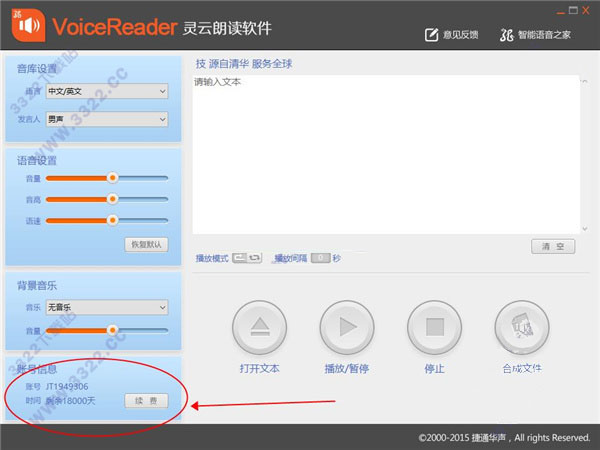Close the VoiceReader window
The image size is (600, 450).
coord(585,10)
